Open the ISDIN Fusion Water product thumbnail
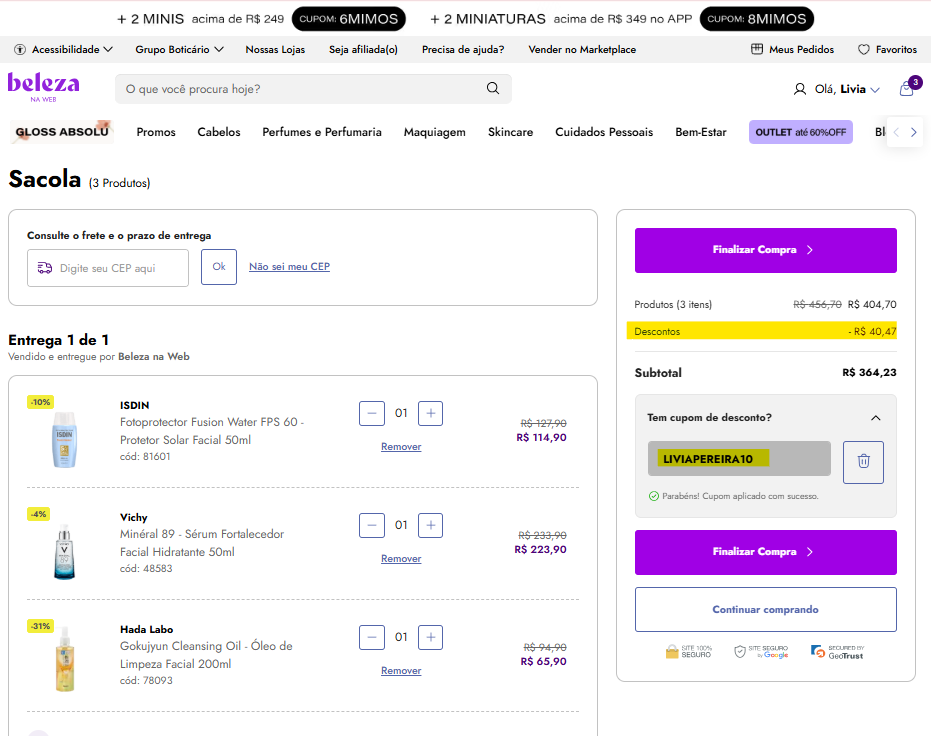 click(64, 439)
